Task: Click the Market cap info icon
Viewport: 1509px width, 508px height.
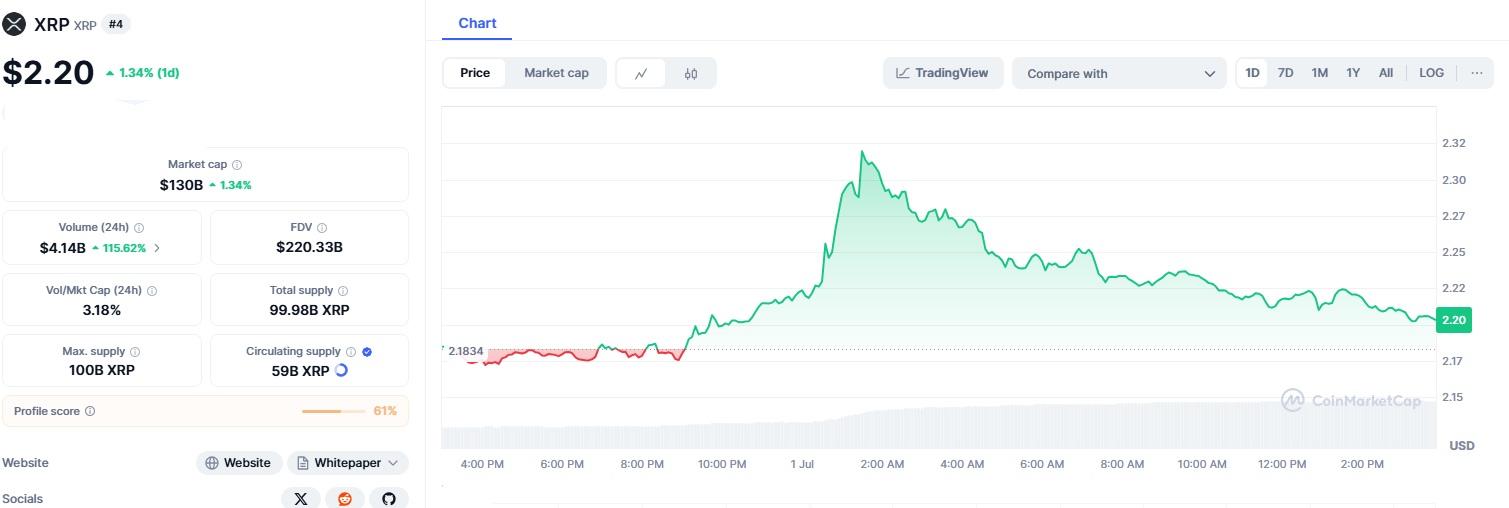Action: (x=237, y=164)
